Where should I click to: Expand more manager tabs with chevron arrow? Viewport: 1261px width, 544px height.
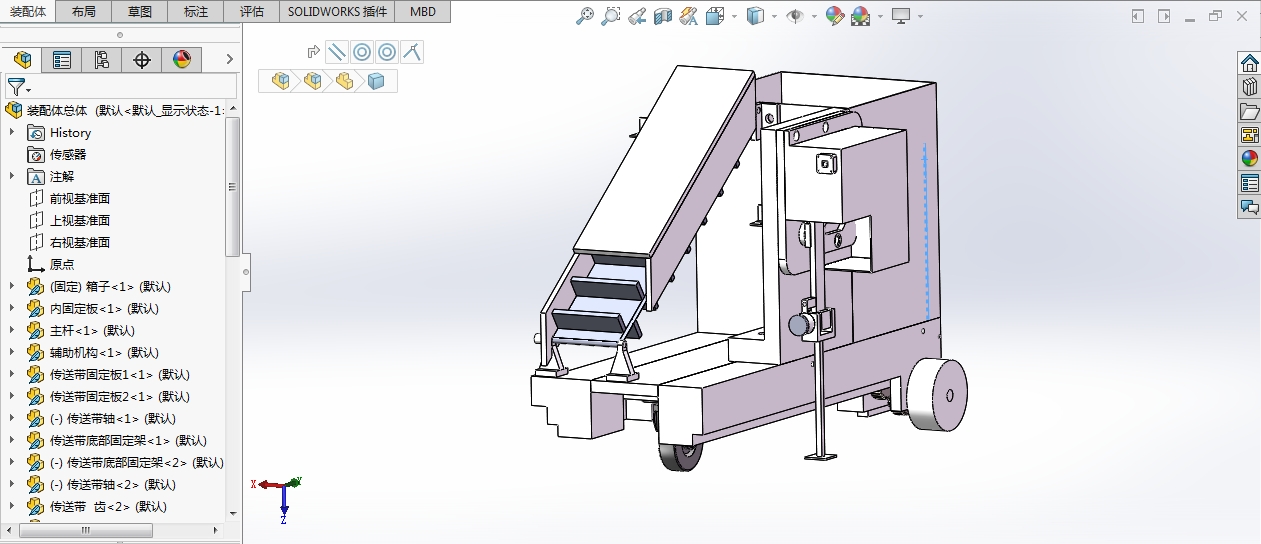[x=229, y=60]
